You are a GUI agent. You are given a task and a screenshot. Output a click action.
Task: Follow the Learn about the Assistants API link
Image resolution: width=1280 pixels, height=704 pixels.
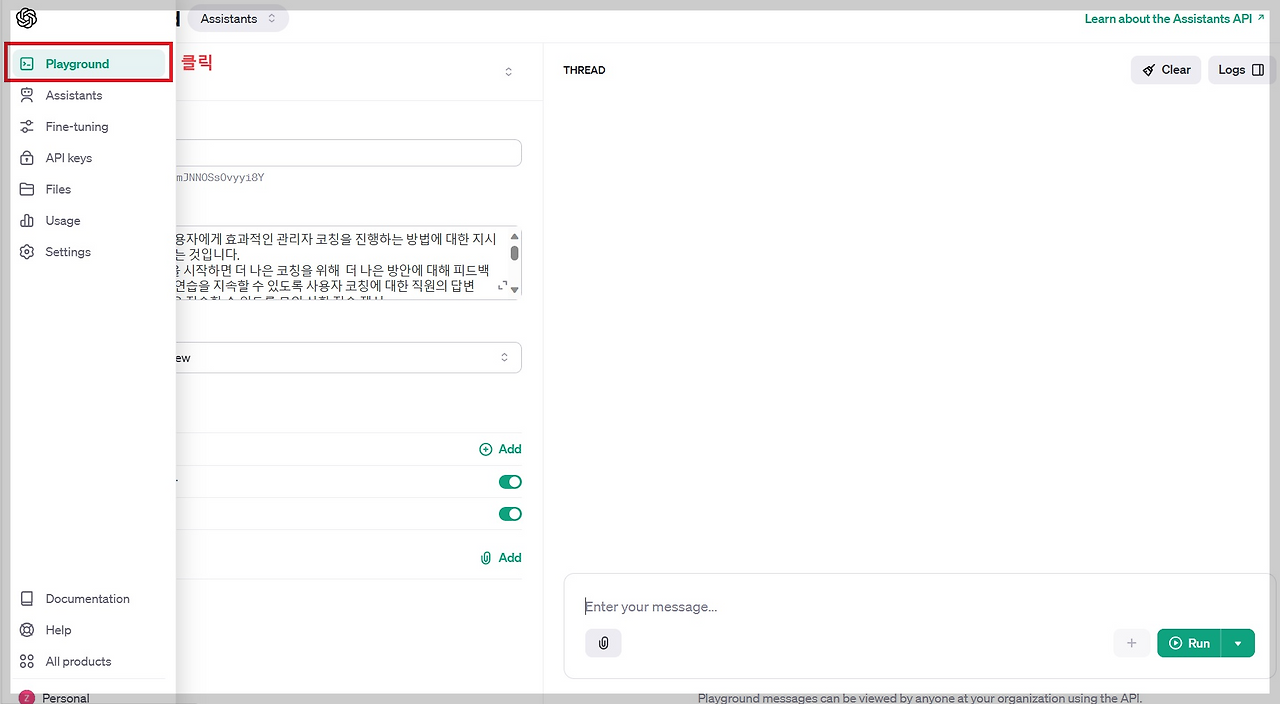[x=1168, y=18]
